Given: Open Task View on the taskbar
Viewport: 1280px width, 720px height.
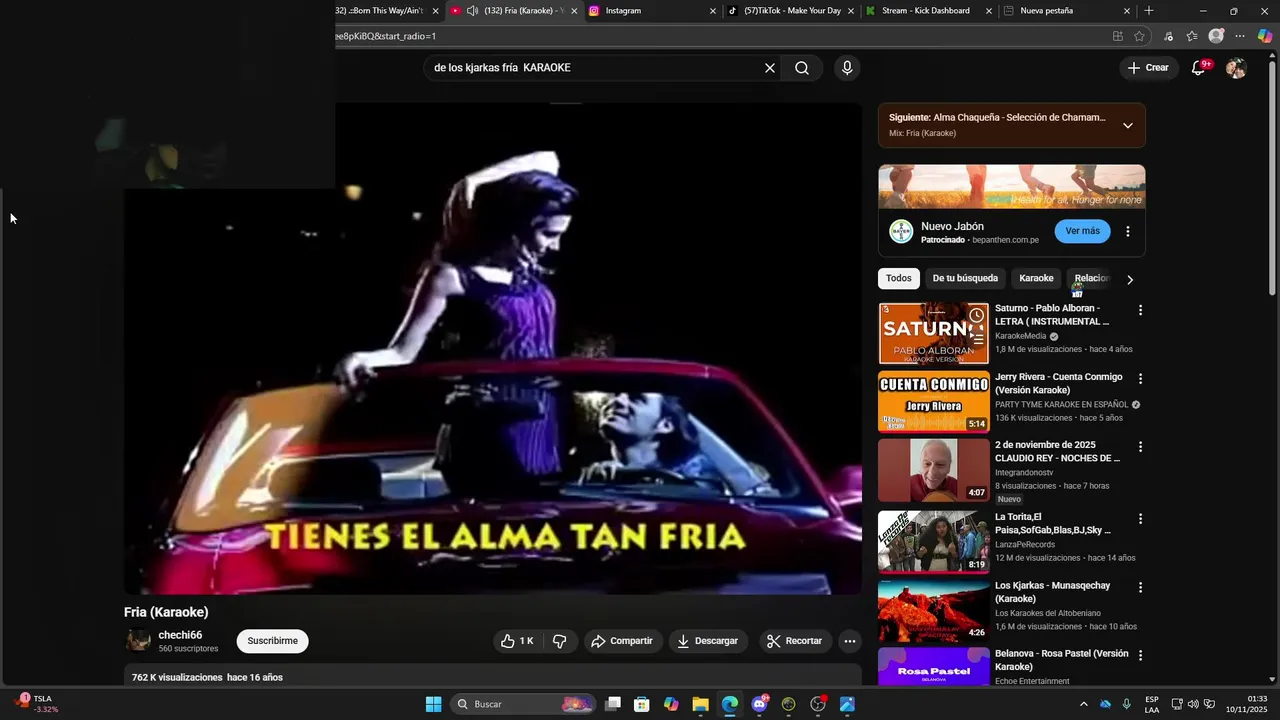Looking at the screenshot, I should point(613,704).
